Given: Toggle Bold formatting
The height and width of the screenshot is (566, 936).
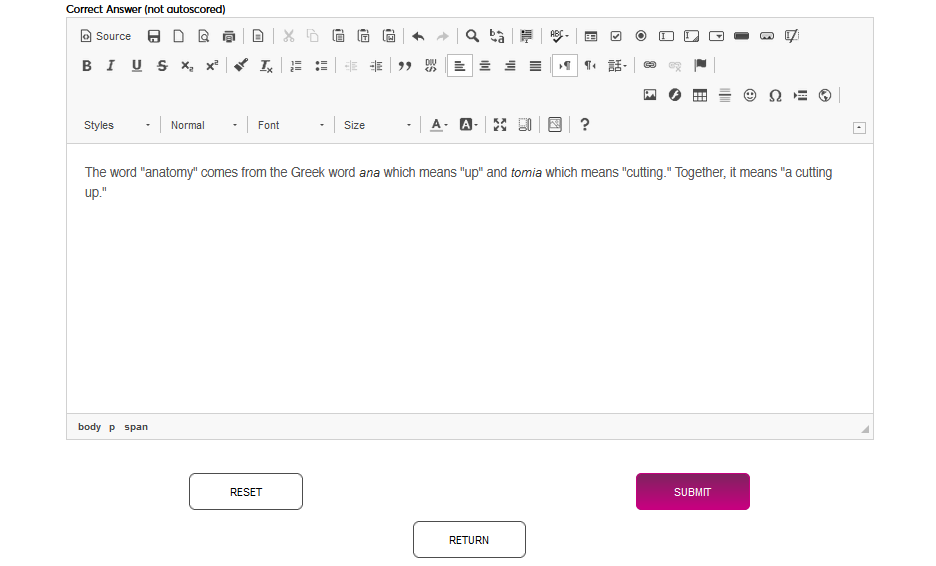Looking at the screenshot, I should coord(87,66).
